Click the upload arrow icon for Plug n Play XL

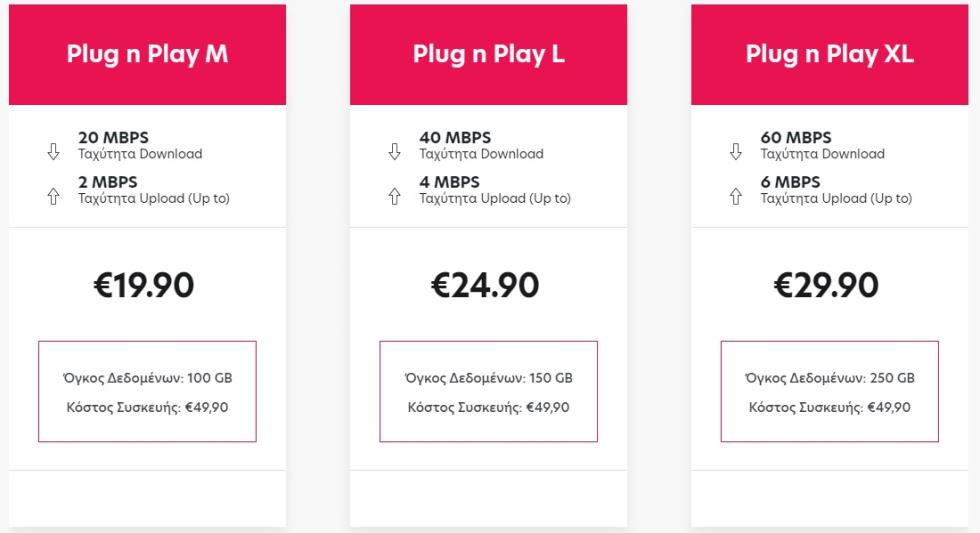pos(736,196)
